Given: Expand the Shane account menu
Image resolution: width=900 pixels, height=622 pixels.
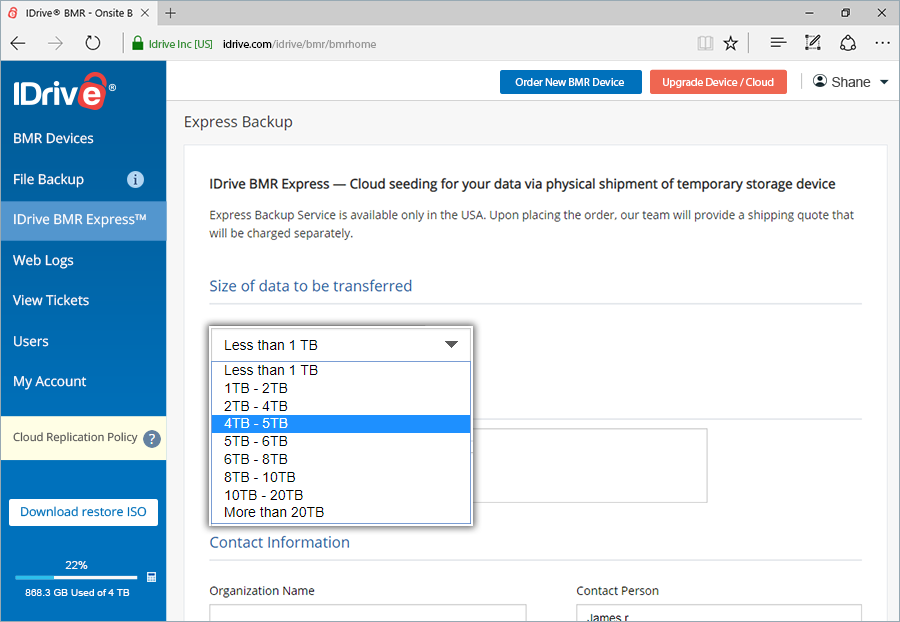Looking at the screenshot, I should coord(850,82).
